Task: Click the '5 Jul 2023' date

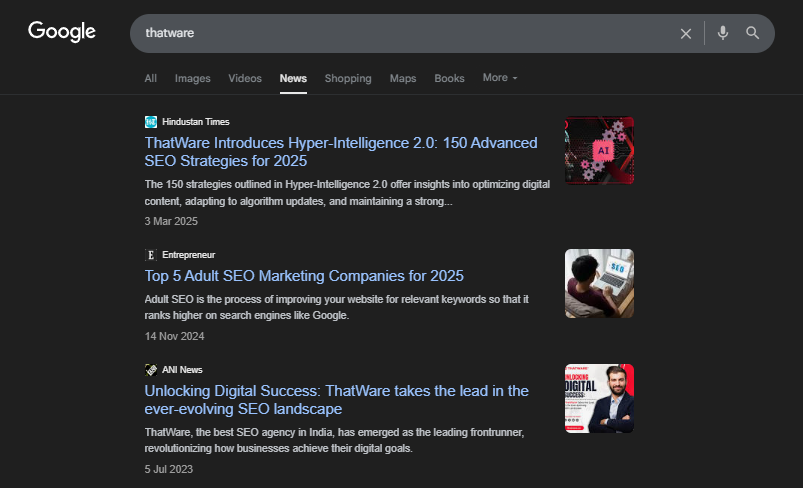Action: coord(168,469)
